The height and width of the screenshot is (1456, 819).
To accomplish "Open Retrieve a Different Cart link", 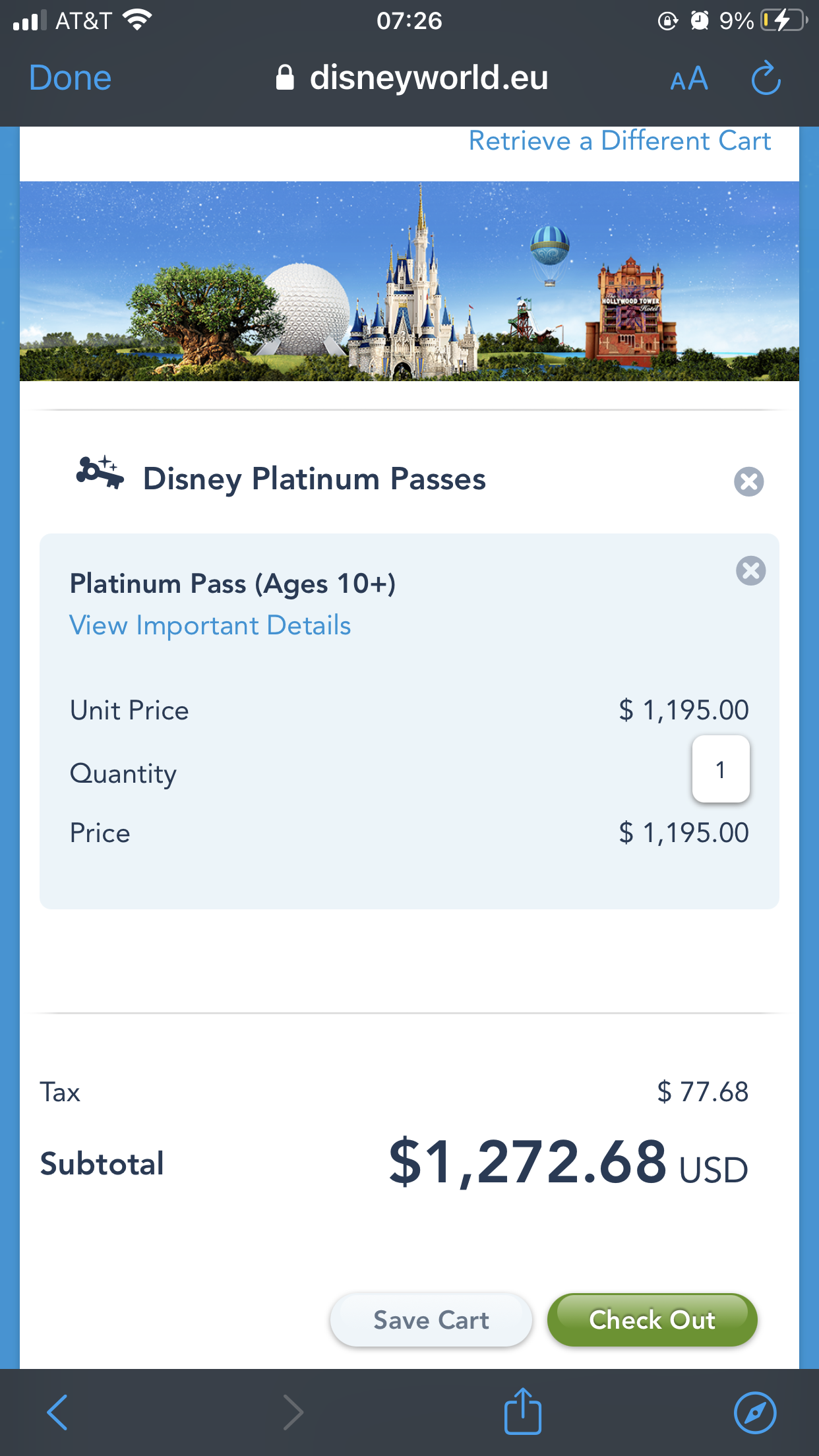I will tap(619, 141).
